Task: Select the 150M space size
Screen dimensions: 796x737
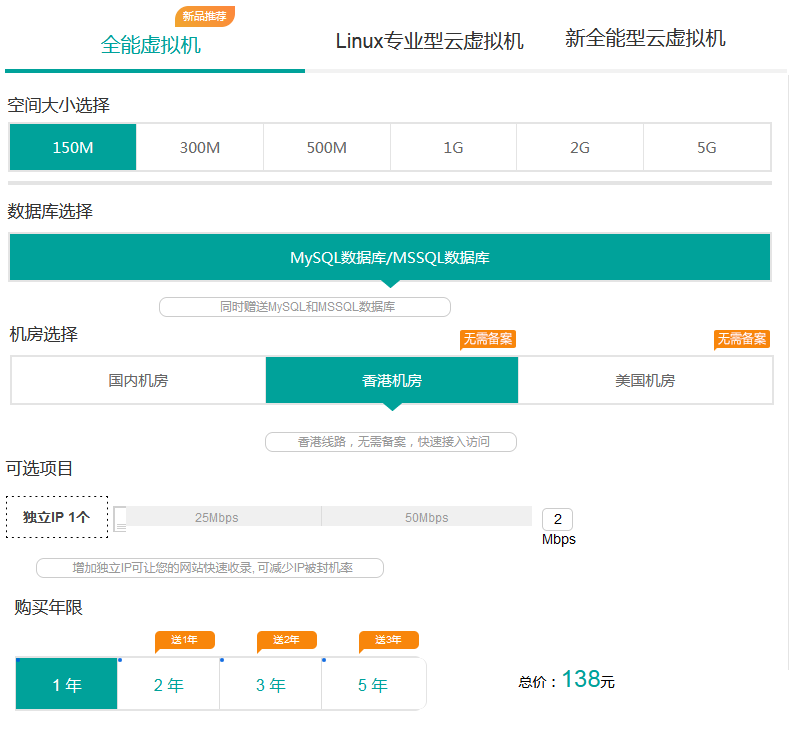Action: click(73, 148)
